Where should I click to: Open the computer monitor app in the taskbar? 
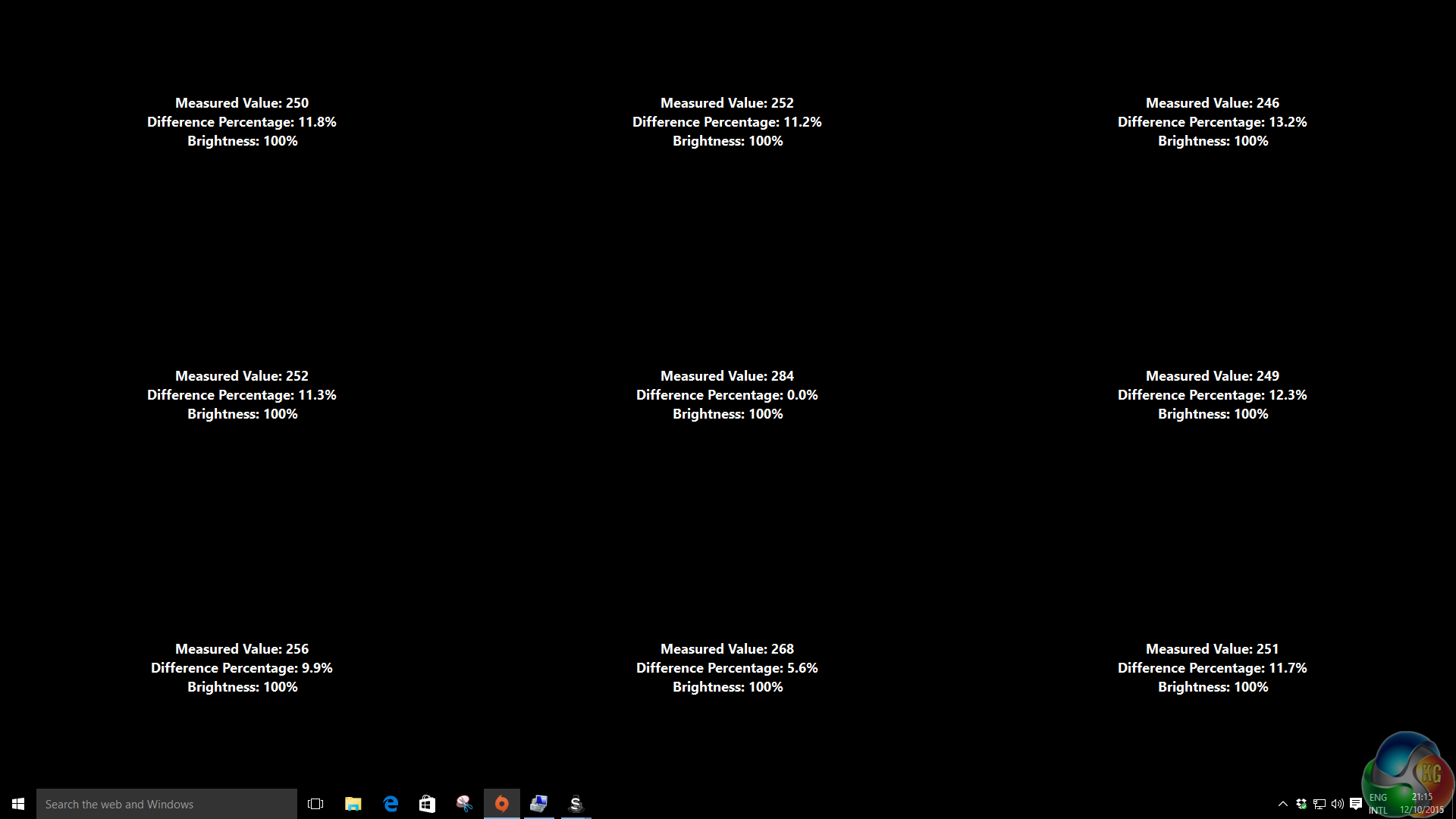pos(538,804)
